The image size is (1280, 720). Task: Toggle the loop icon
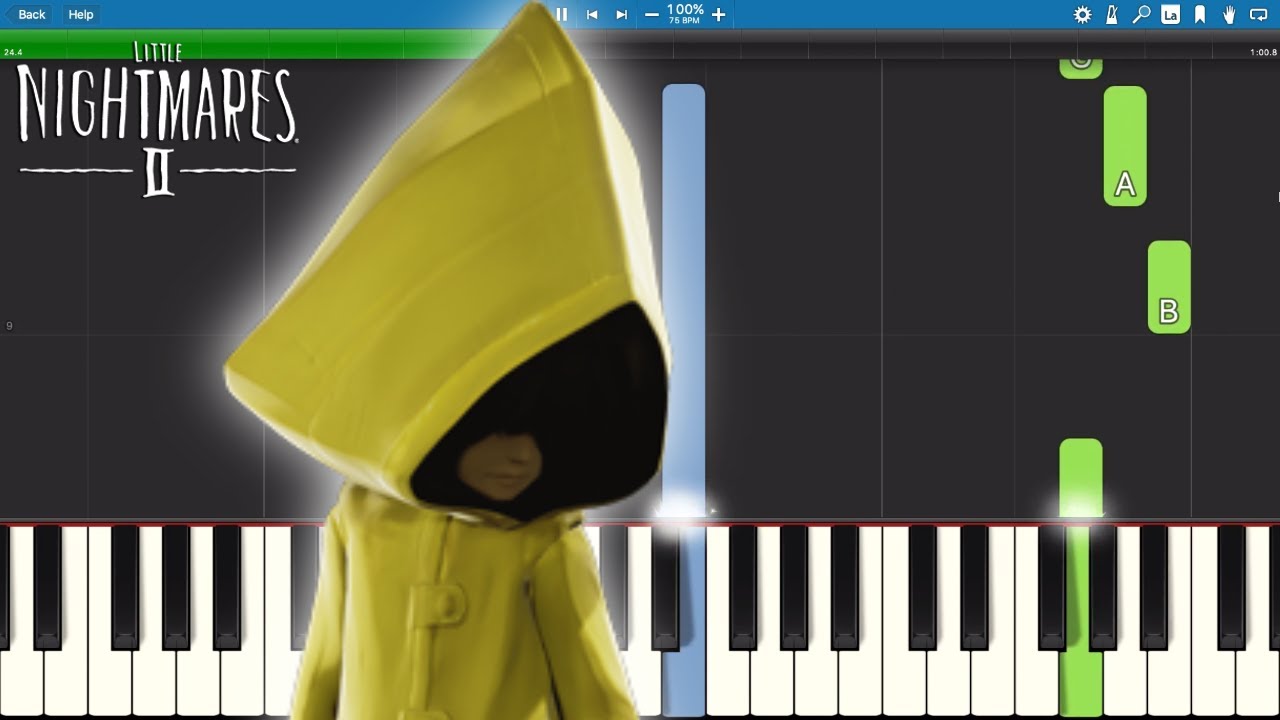click(x=1259, y=14)
